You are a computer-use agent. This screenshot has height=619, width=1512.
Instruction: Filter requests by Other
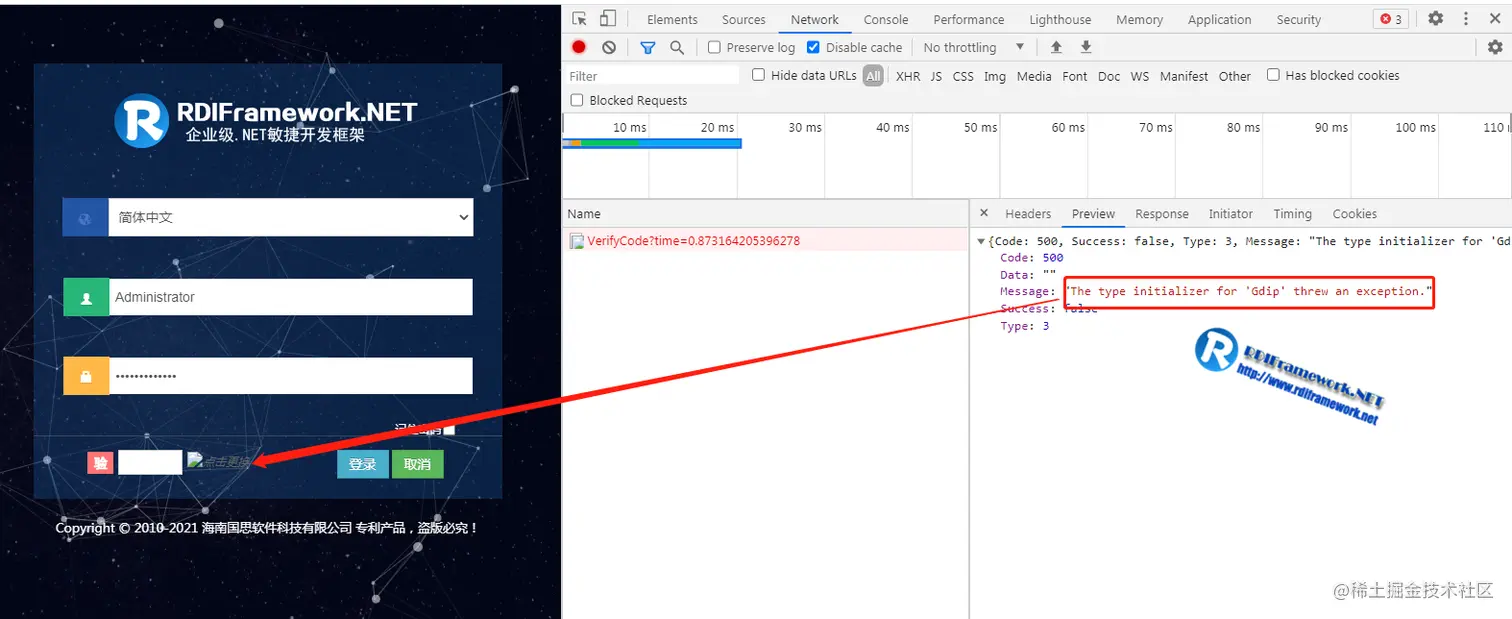point(1235,76)
